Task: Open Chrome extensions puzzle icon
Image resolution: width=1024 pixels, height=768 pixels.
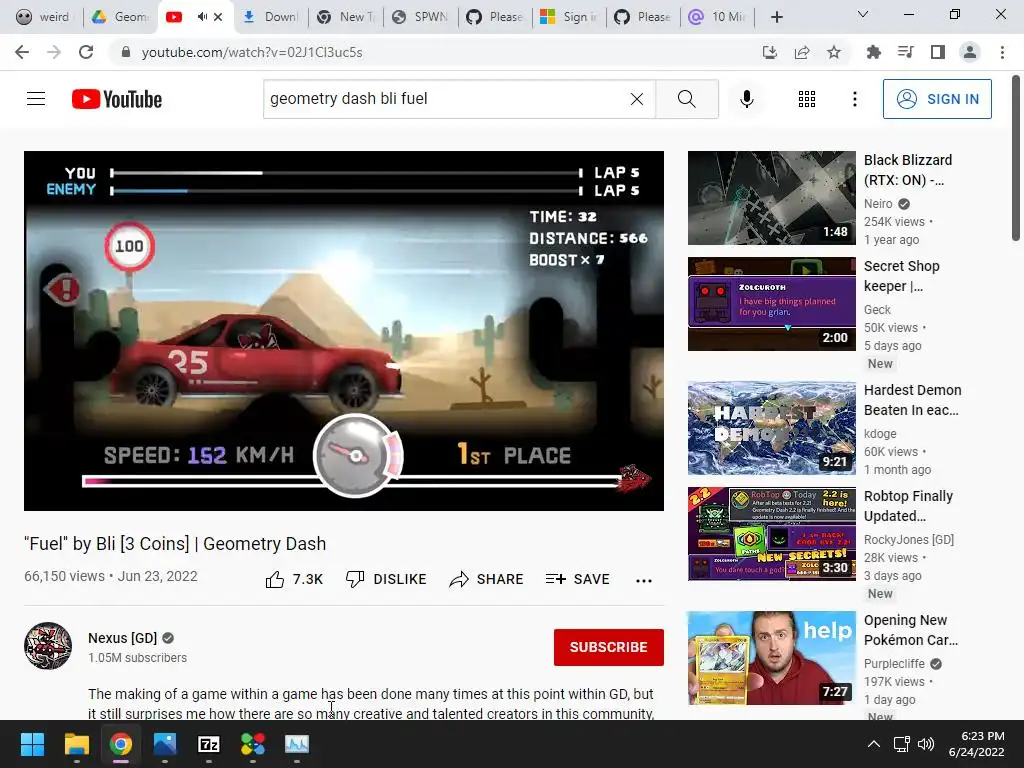Action: coord(873,52)
